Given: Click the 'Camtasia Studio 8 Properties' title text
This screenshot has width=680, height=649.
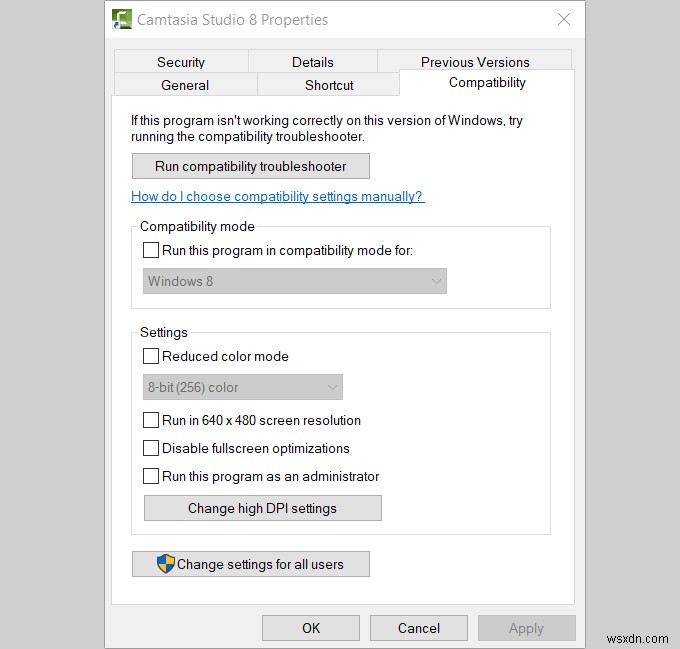Looking at the screenshot, I should coord(232,20).
